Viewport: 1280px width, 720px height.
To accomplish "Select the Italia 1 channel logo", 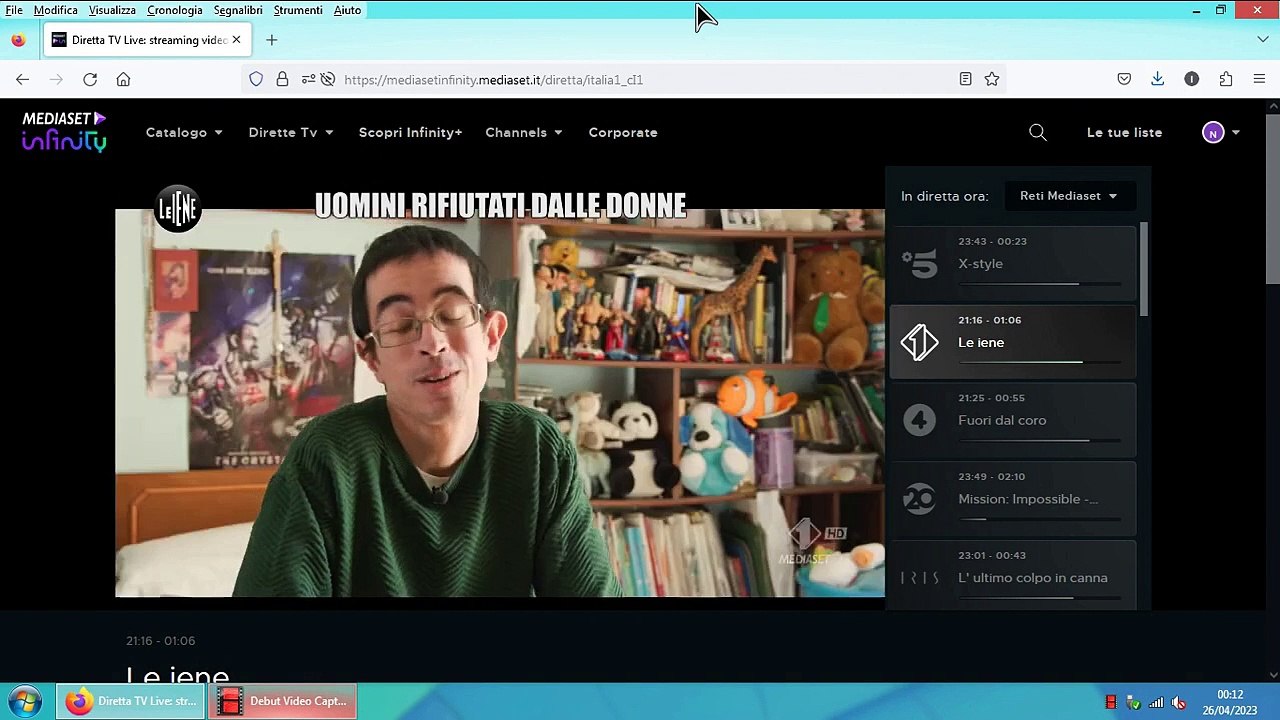I will click(919, 342).
